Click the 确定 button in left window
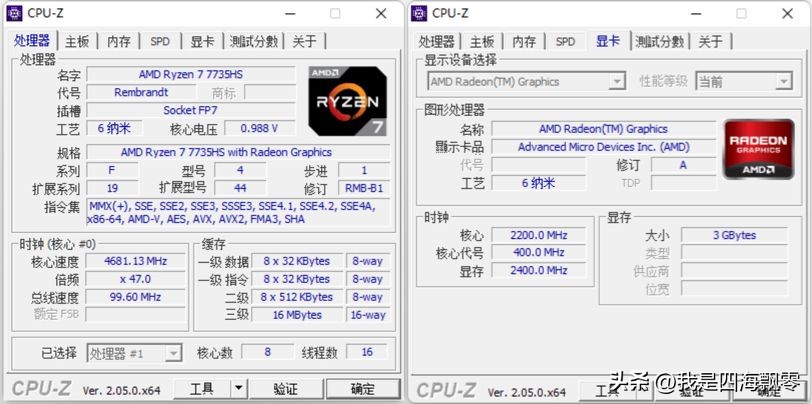This screenshot has height=404, width=812. point(363,388)
